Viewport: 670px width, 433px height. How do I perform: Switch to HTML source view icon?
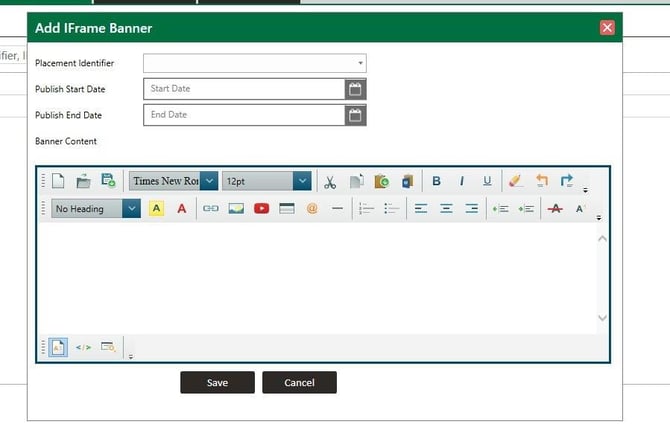[84, 347]
